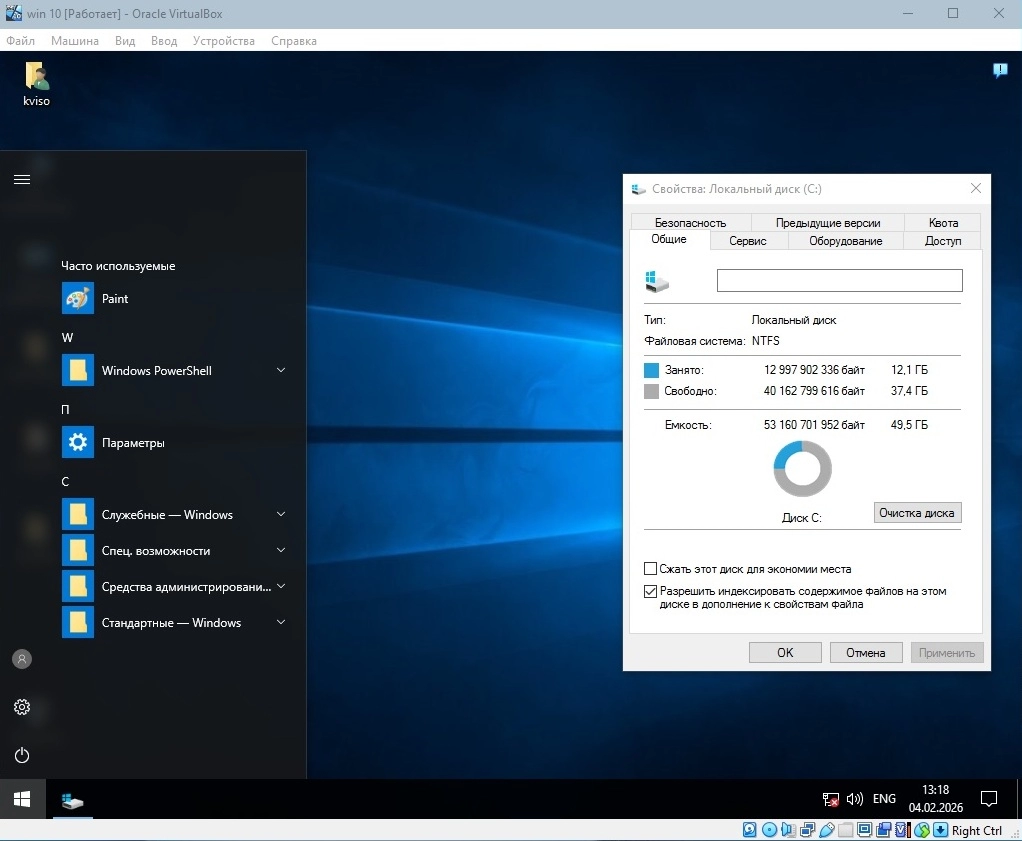Click the Windows Start button on taskbar
This screenshot has width=1022, height=841.
(22, 799)
